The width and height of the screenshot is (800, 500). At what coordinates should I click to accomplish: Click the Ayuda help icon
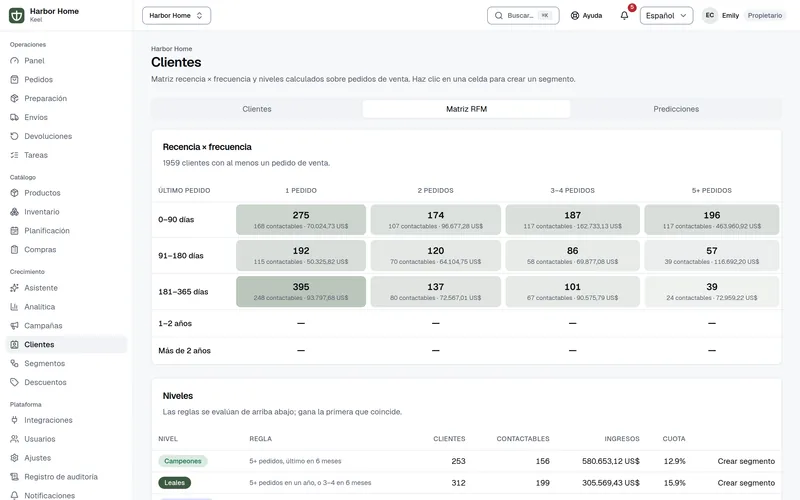click(x=574, y=15)
